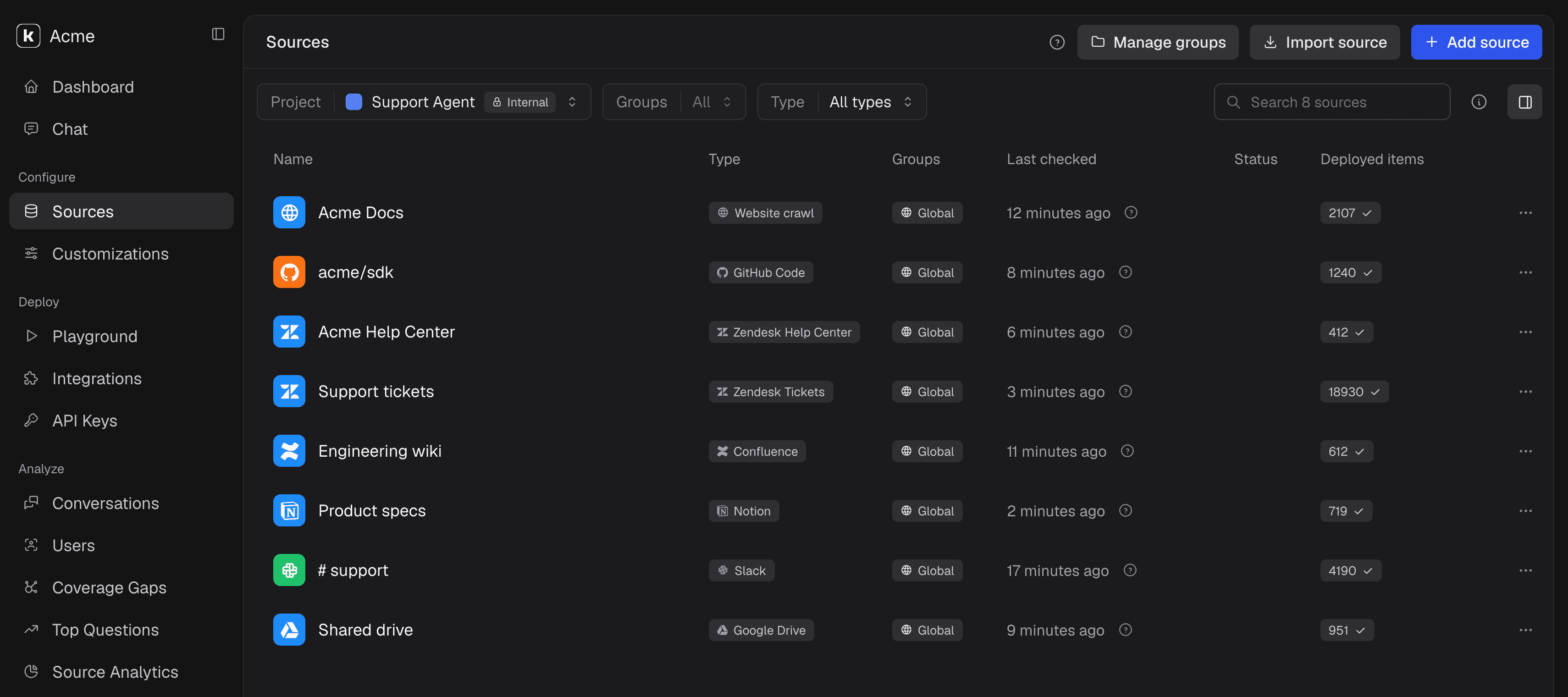Click the Acme Help Center Zendesk icon

pyautogui.click(x=289, y=332)
